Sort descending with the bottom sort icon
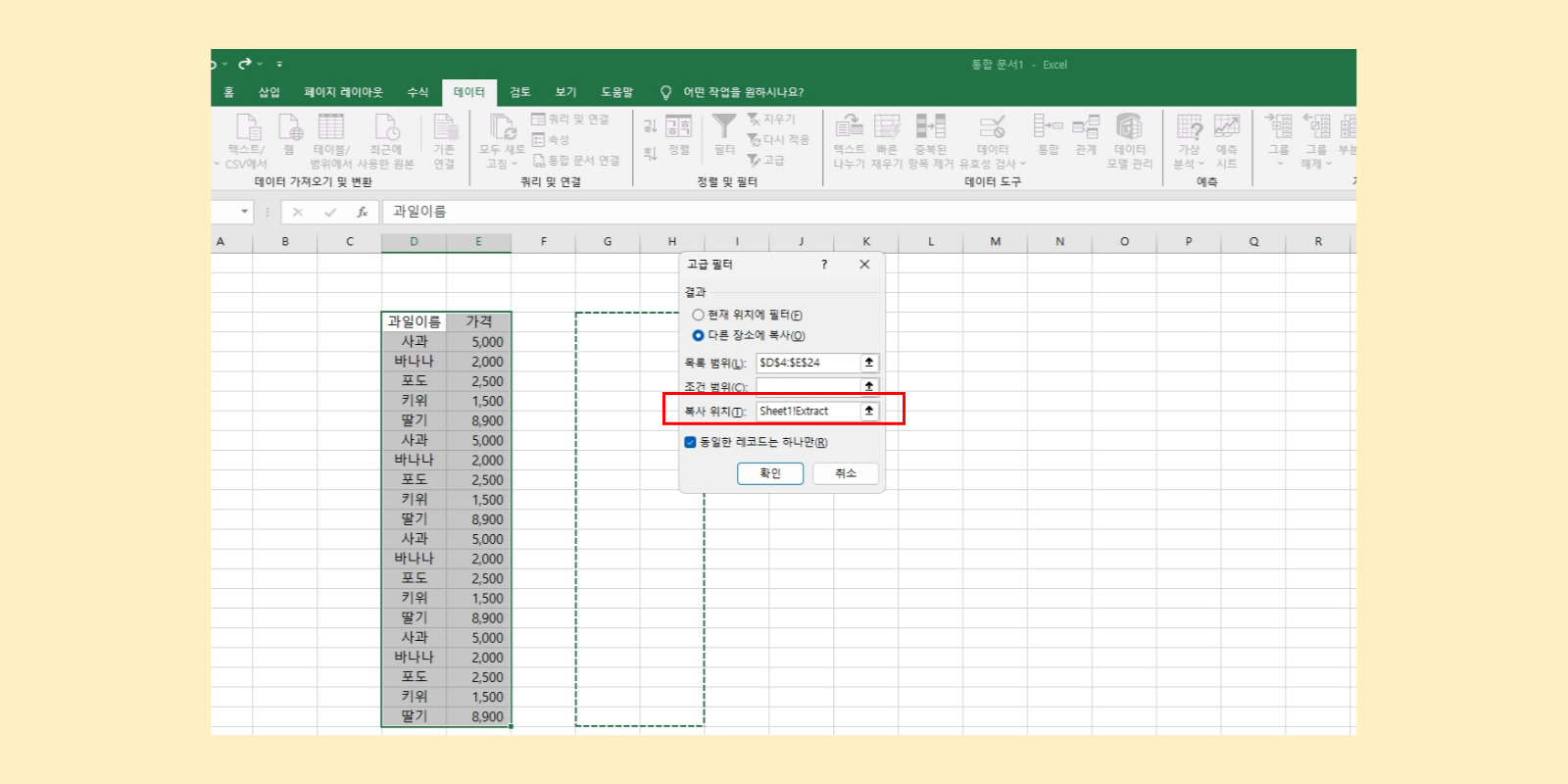 pos(650,153)
